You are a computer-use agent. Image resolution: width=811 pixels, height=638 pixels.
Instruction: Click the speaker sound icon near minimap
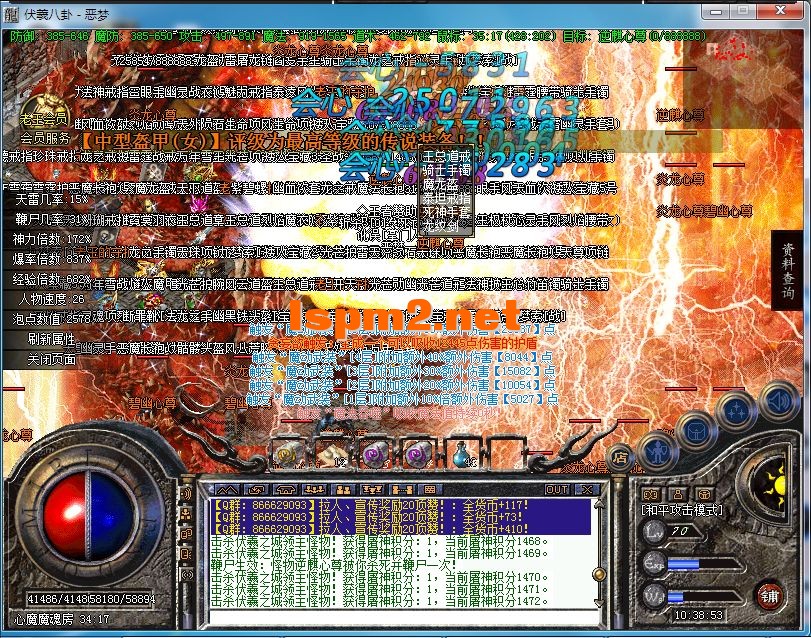[x=778, y=401]
